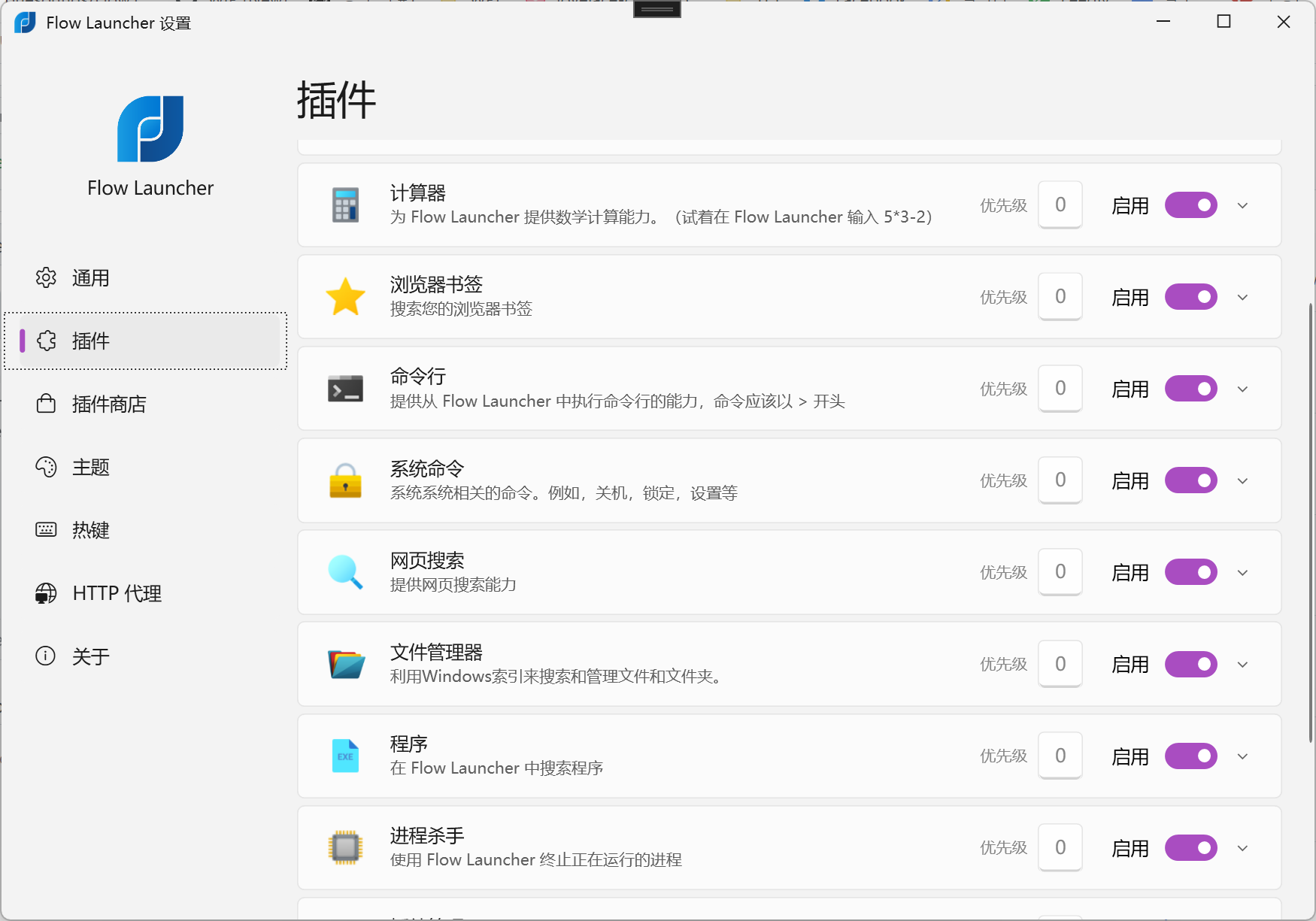Expand the 命令行 plugin chevron

point(1242,389)
